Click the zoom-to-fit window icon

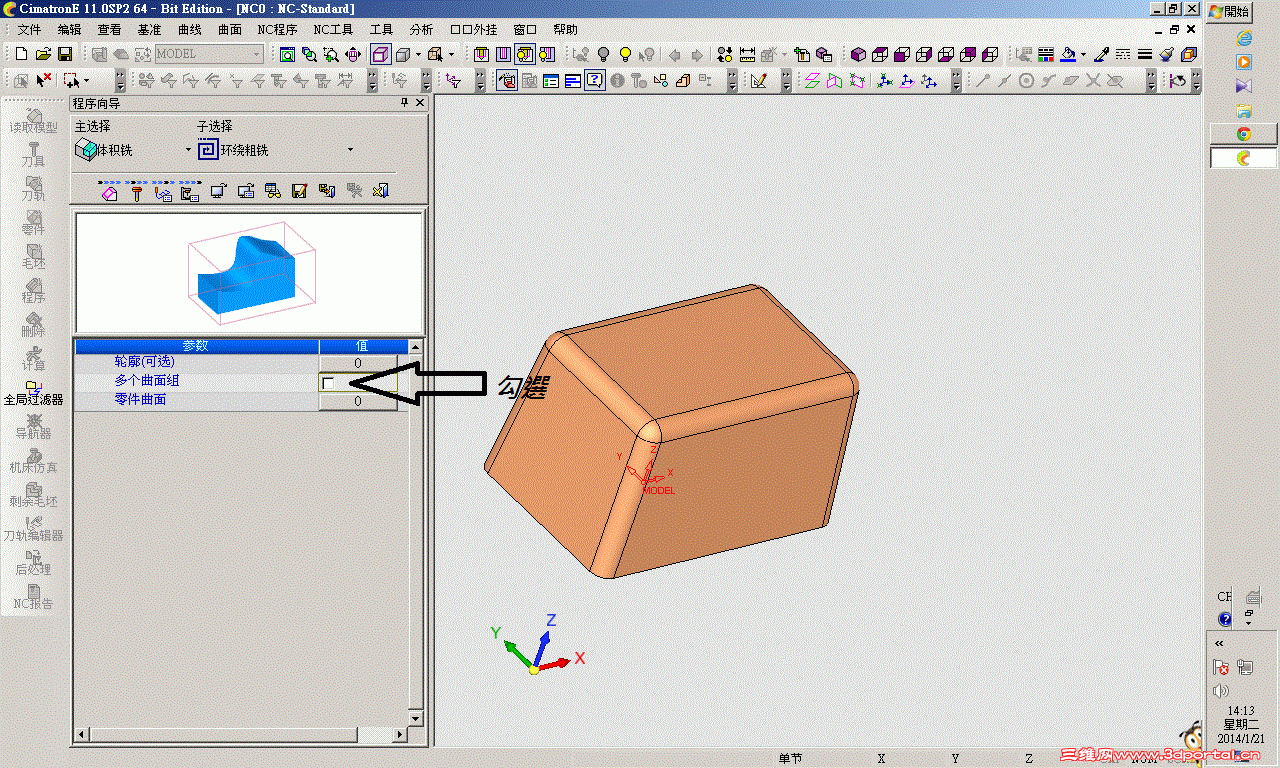[288, 54]
